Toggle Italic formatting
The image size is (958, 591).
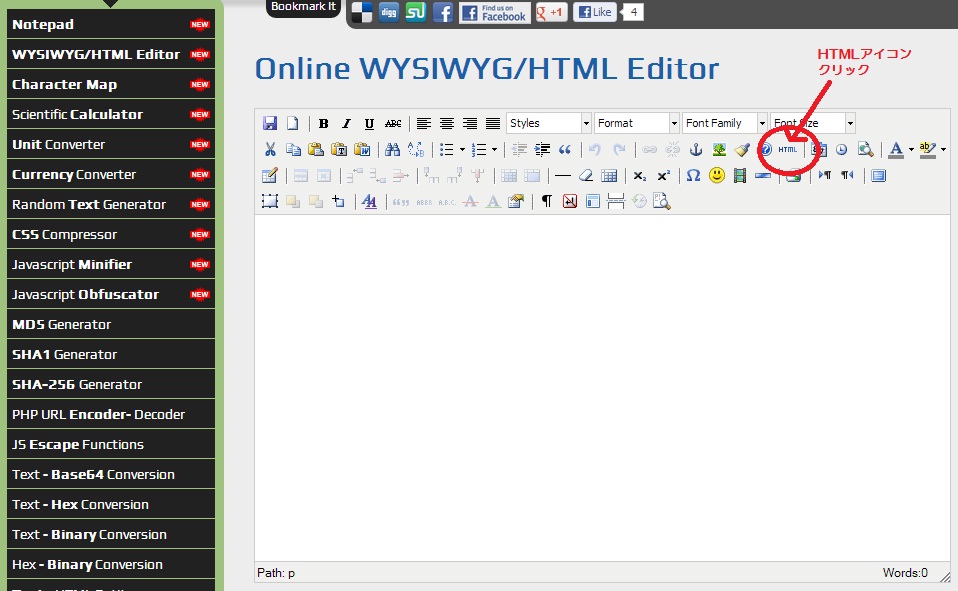coord(347,124)
